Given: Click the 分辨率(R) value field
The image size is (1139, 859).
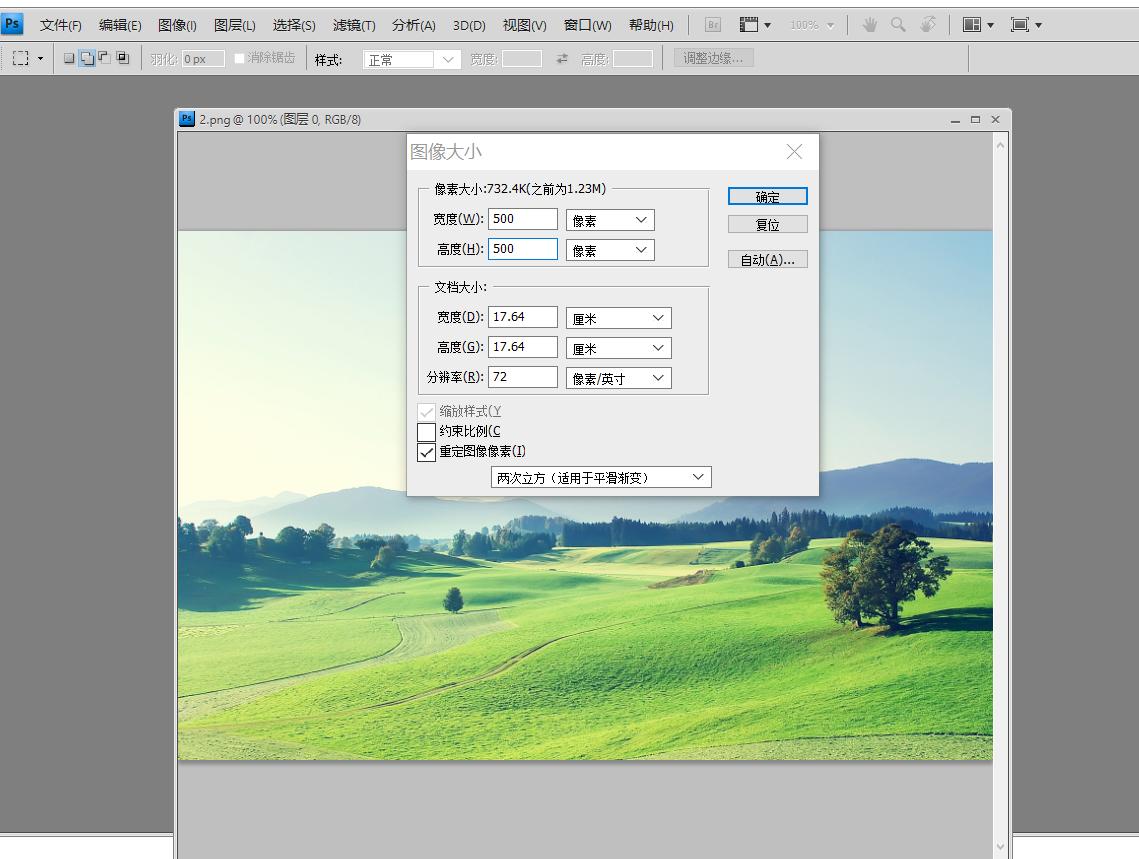Looking at the screenshot, I should pyautogui.click(x=522, y=377).
